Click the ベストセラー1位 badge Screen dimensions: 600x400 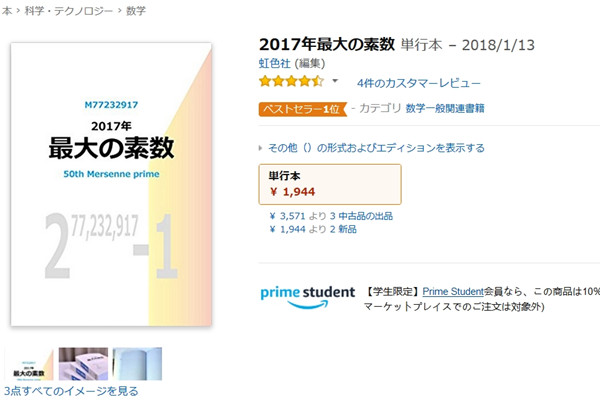tap(302, 109)
